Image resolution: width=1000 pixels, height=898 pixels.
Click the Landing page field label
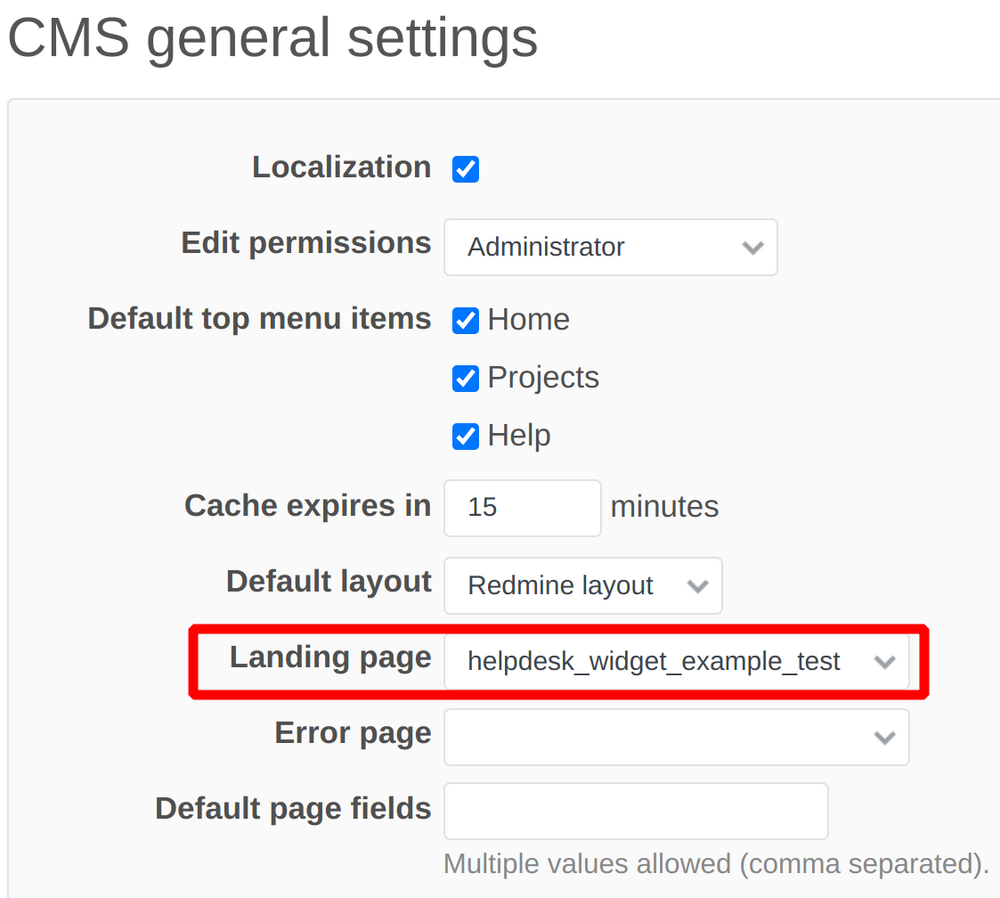330,657
